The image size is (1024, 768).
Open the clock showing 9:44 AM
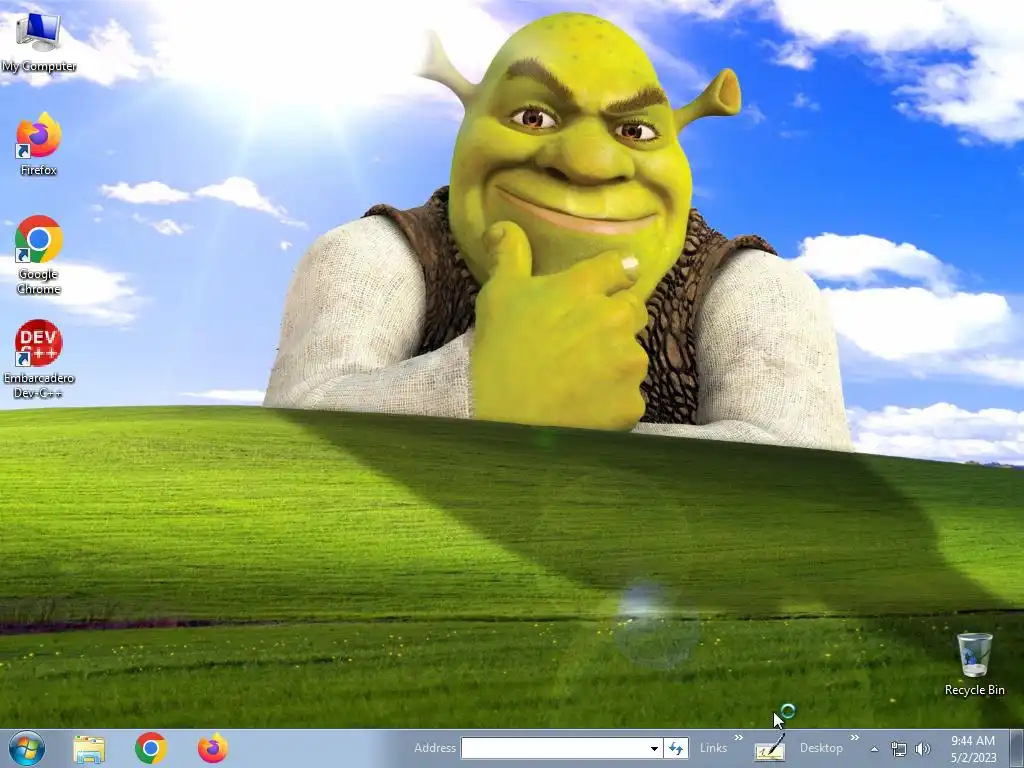click(973, 748)
